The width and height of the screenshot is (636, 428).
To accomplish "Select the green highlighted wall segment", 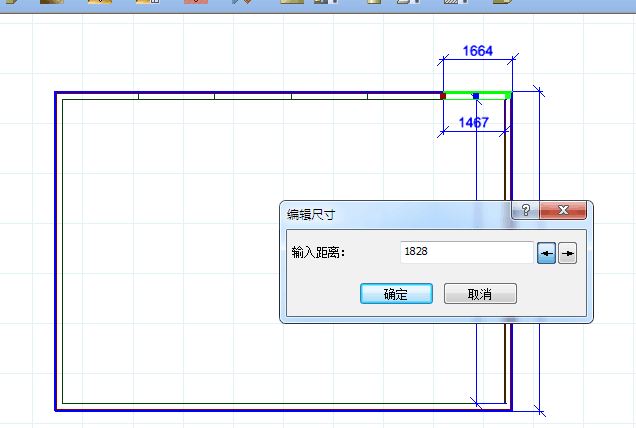I will (478, 96).
